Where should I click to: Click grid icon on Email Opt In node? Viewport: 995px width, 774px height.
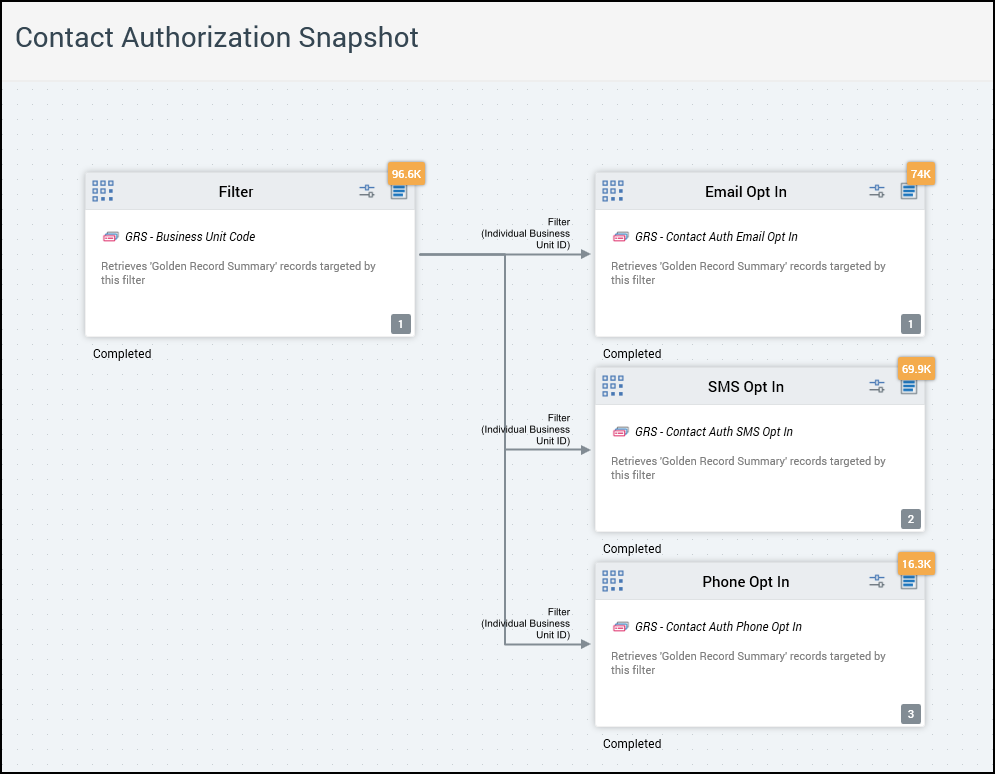click(x=613, y=191)
